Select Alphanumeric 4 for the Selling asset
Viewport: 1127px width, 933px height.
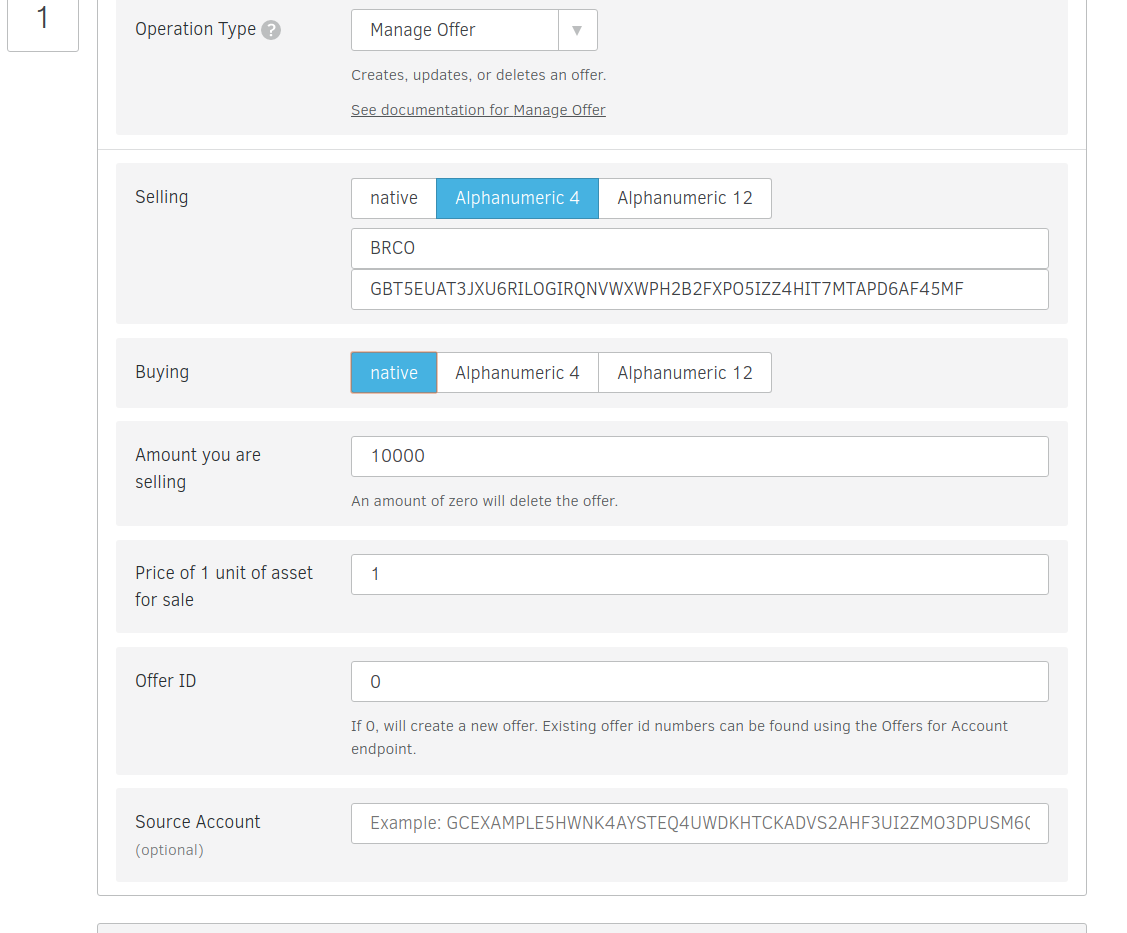coord(517,198)
